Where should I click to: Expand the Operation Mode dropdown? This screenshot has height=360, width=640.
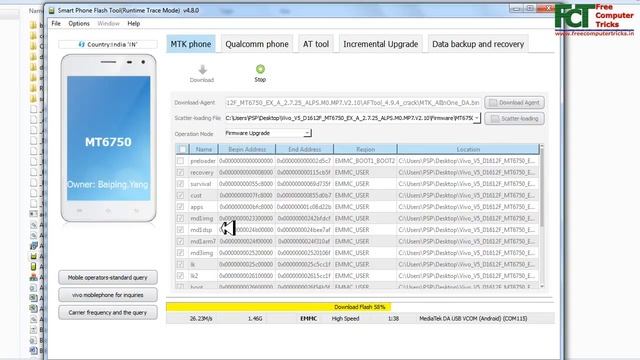click(x=307, y=133)
